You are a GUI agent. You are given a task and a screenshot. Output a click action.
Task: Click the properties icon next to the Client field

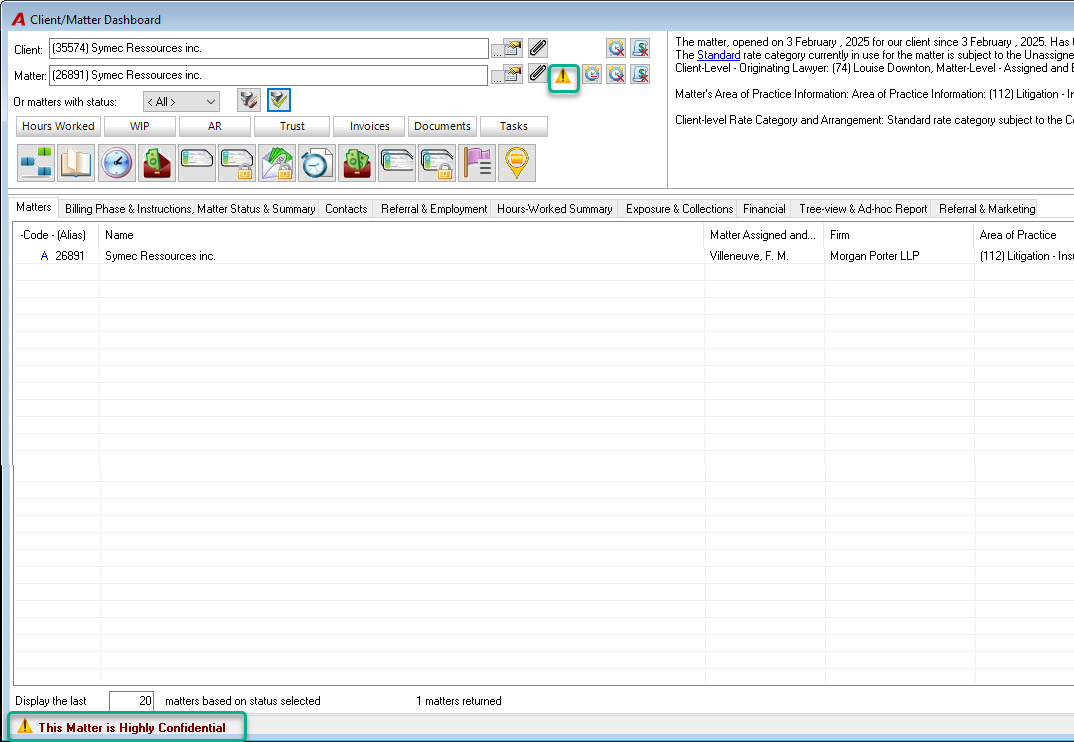[x=513, y=48]
